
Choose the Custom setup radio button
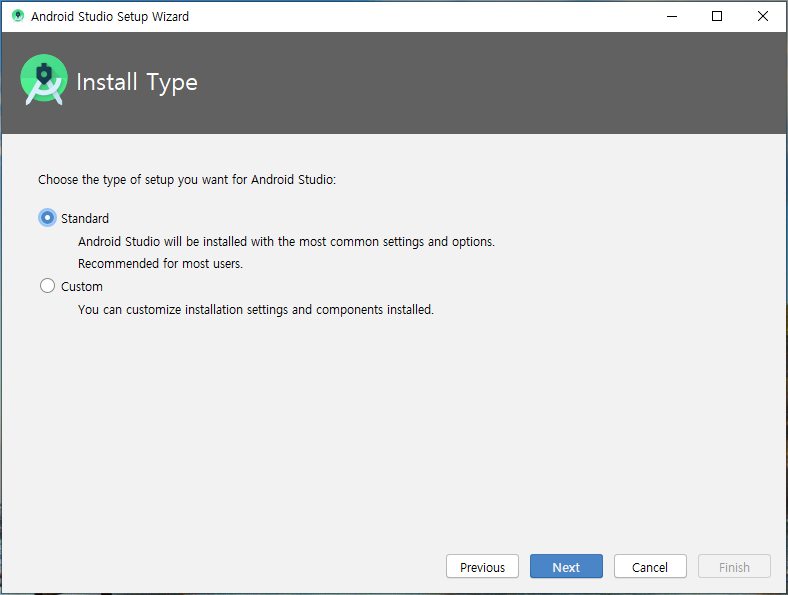click(47, 286)
